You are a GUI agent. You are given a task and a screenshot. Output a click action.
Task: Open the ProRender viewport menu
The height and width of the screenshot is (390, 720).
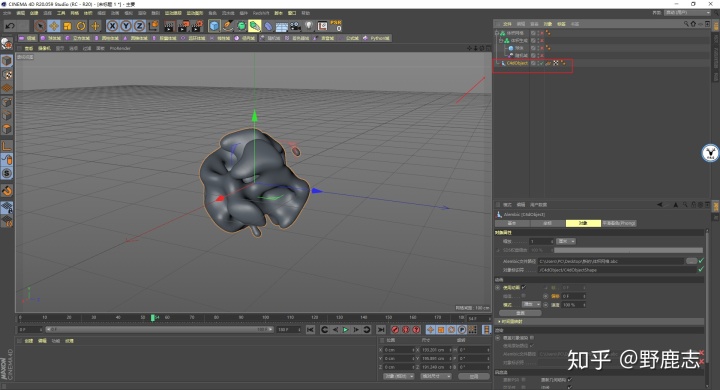(x=120, y=48)
